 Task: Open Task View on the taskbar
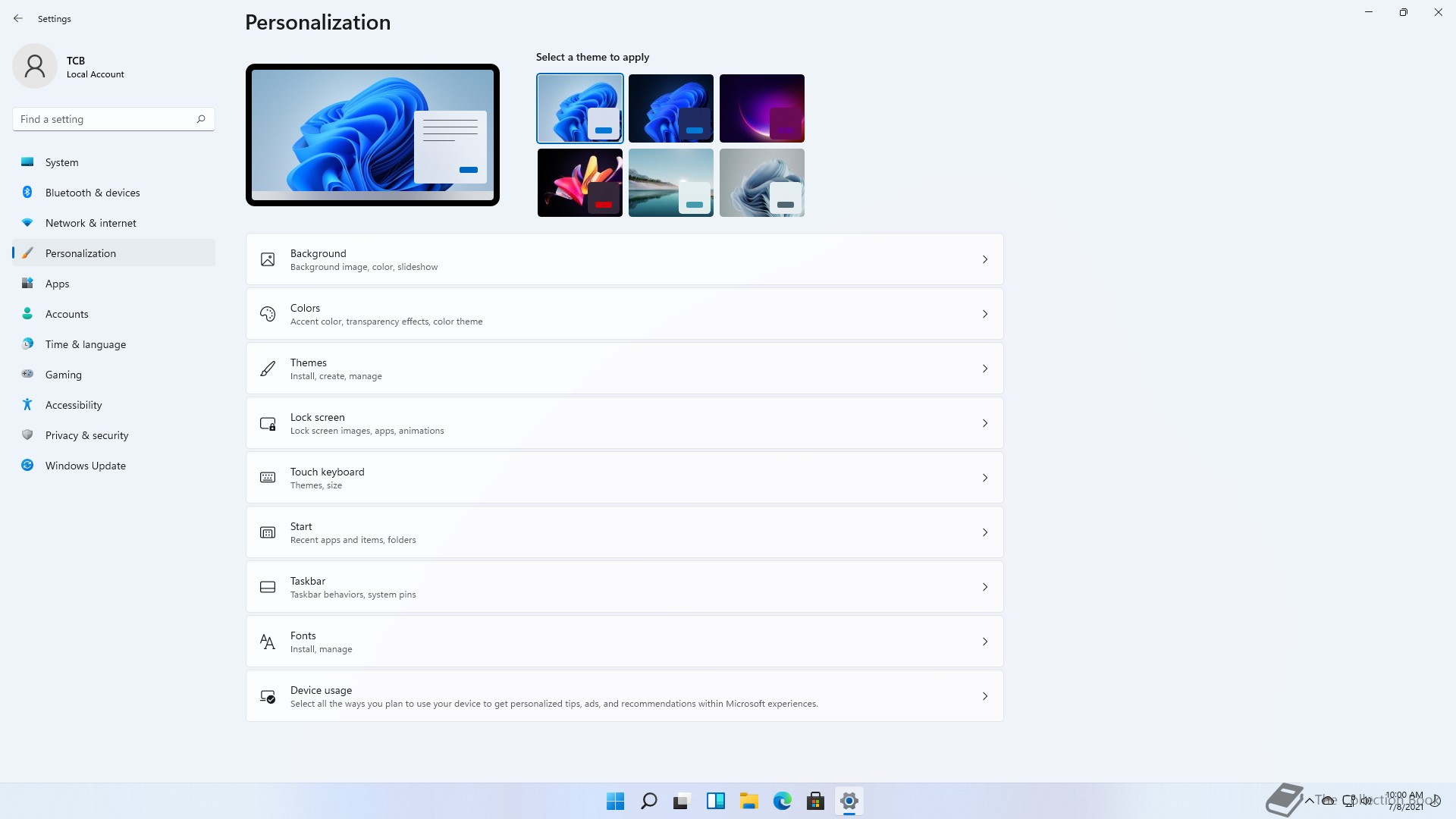pyautogui.click(x=682, y=801)
